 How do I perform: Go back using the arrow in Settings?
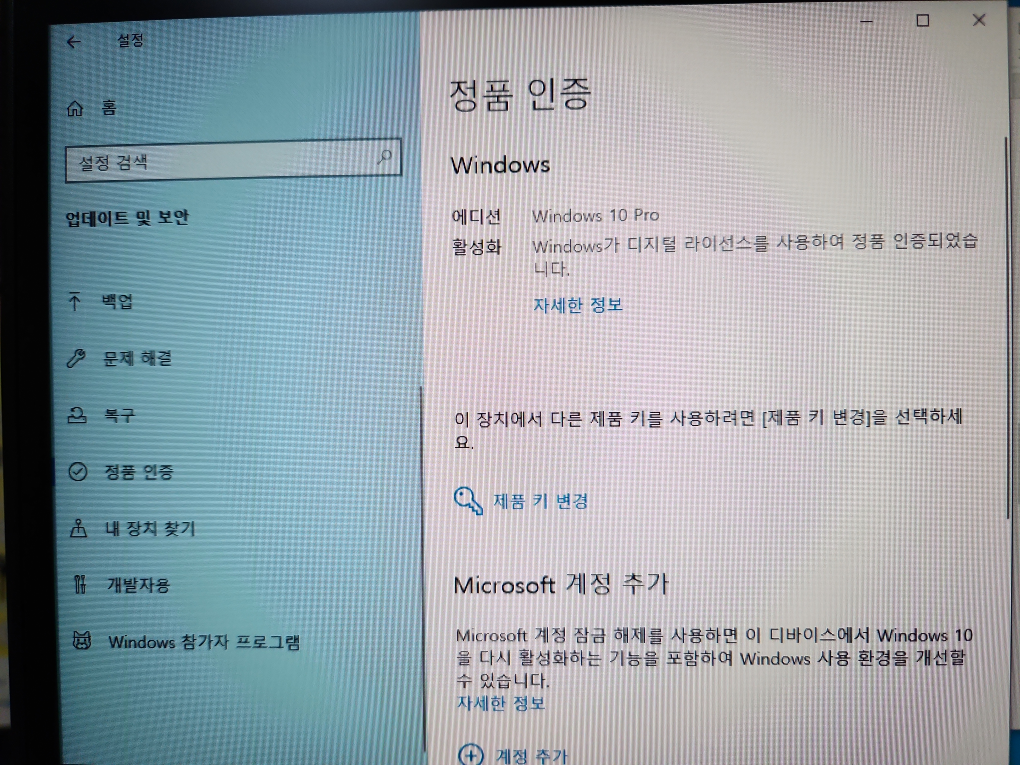74,42
